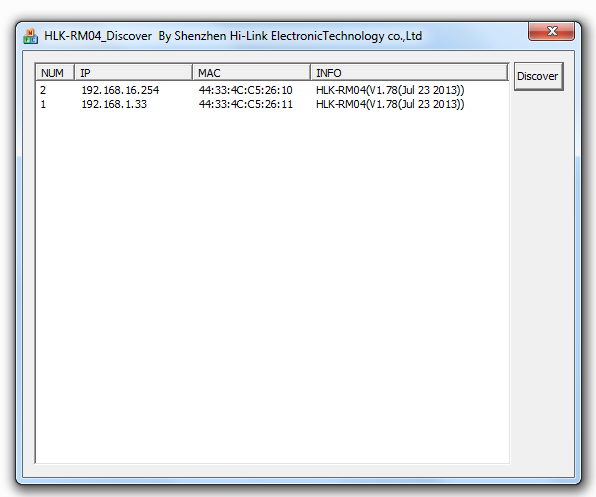Viewport: 596px width, 497px height.
Task: Click the window title text
Action: pyautogui.click(x=233, y=36)
